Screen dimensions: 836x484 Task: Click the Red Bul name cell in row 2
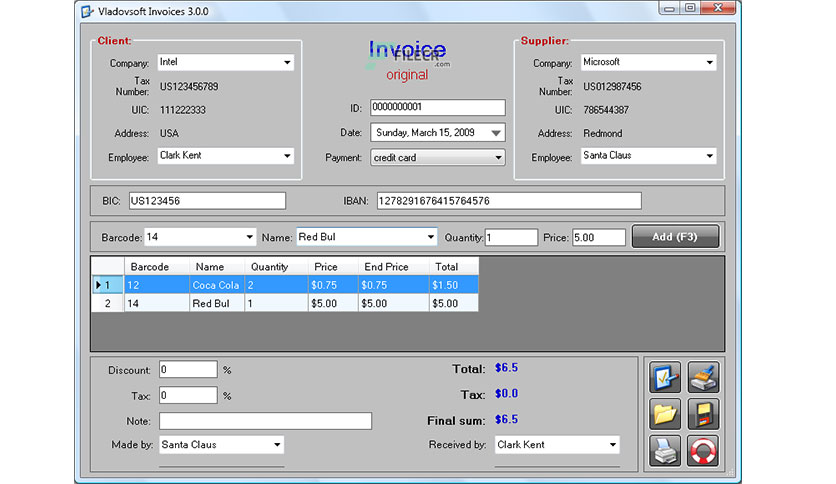point(217,303)
